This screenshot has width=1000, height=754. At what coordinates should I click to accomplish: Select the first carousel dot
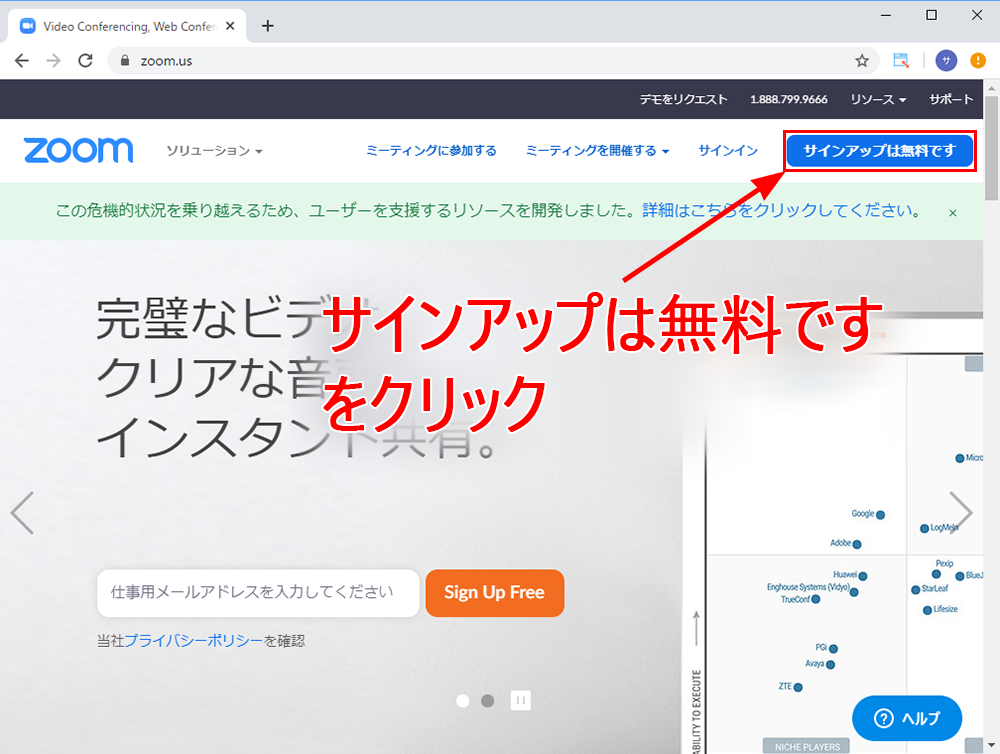463,701
